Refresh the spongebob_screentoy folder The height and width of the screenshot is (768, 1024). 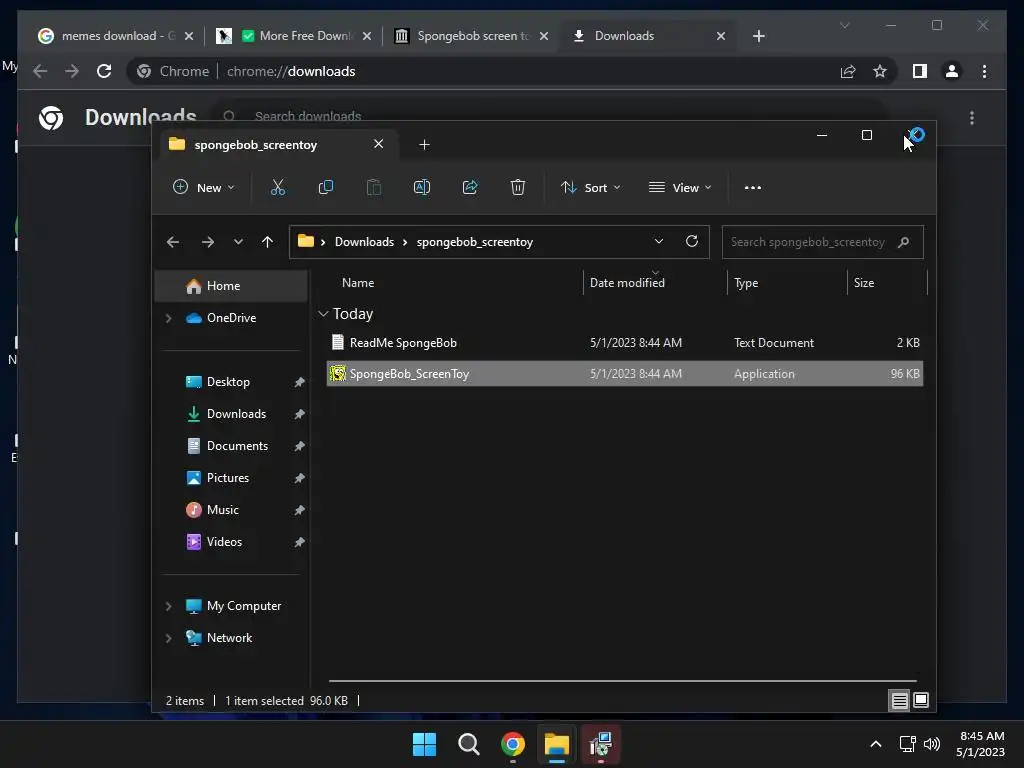pos(692,241)
